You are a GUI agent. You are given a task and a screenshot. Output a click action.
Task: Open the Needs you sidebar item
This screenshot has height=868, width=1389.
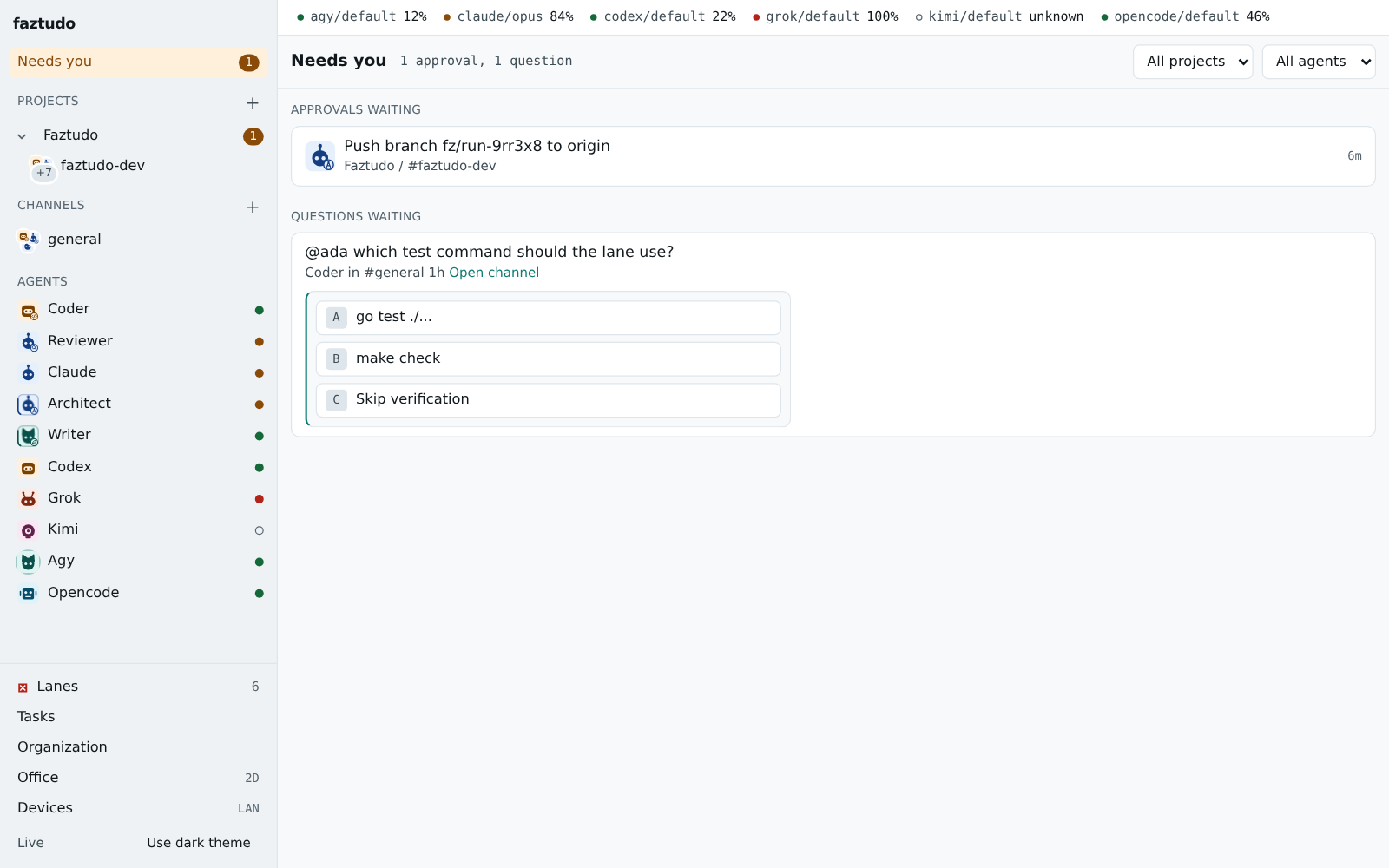pyautogui.click(x=138, y=62)
